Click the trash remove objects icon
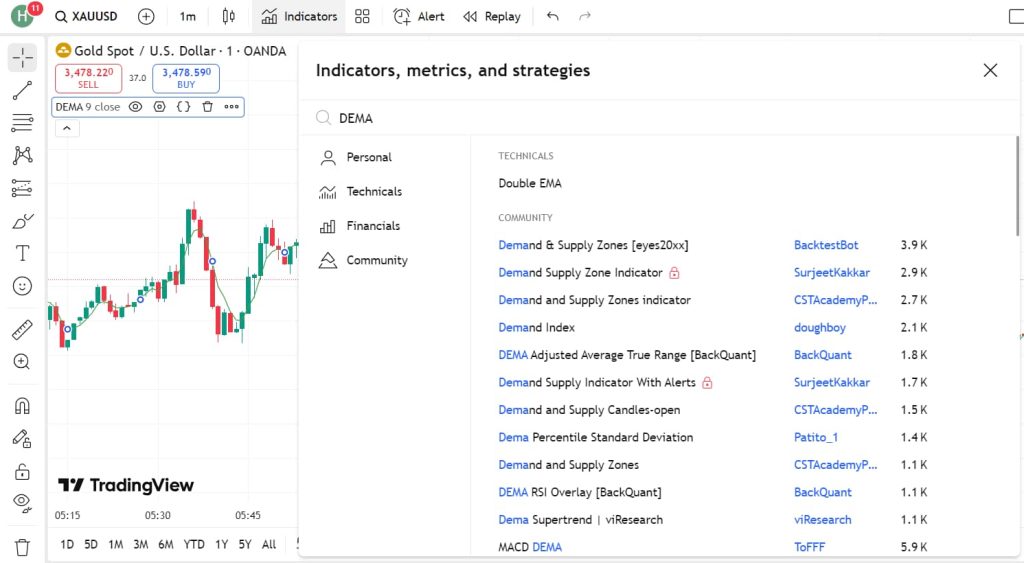The width and height of the screenshot is (1024, 563). coord(22,547)
